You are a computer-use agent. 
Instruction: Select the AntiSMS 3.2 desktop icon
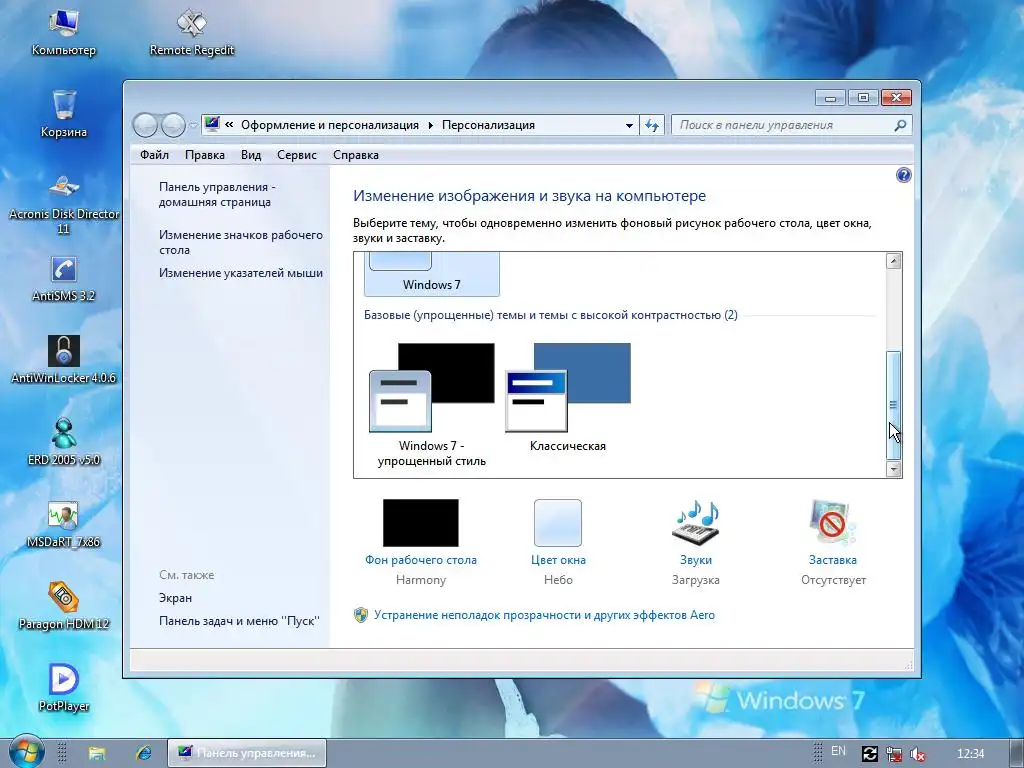point(63,278)
